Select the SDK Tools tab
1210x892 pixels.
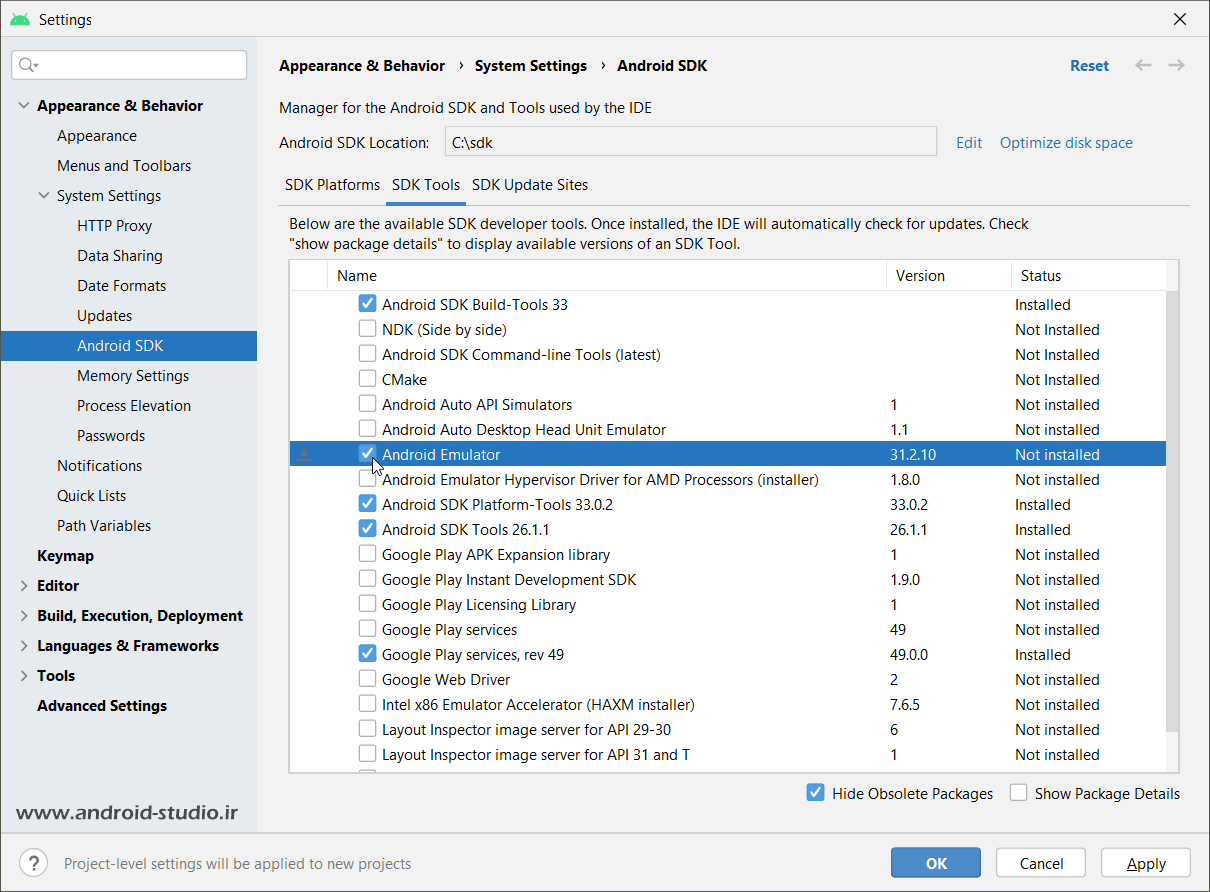coord(426,185)
